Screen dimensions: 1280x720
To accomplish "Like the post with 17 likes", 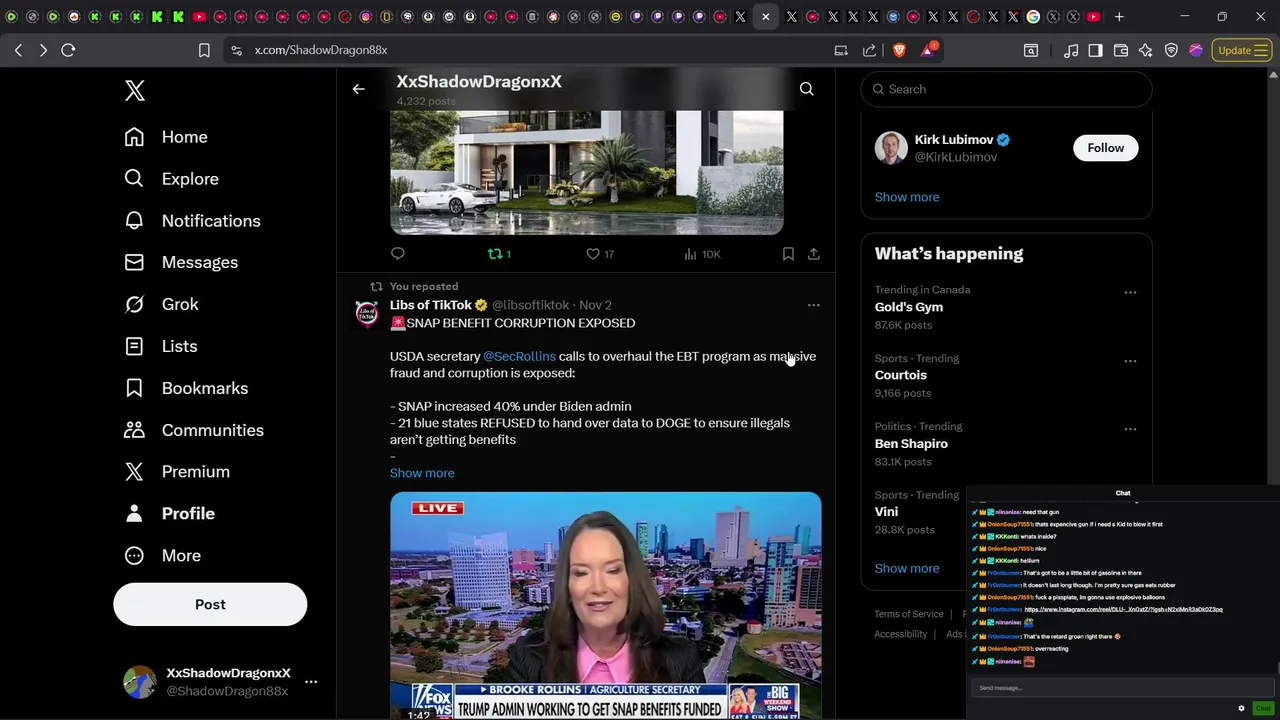I will [x=600, y=254].
